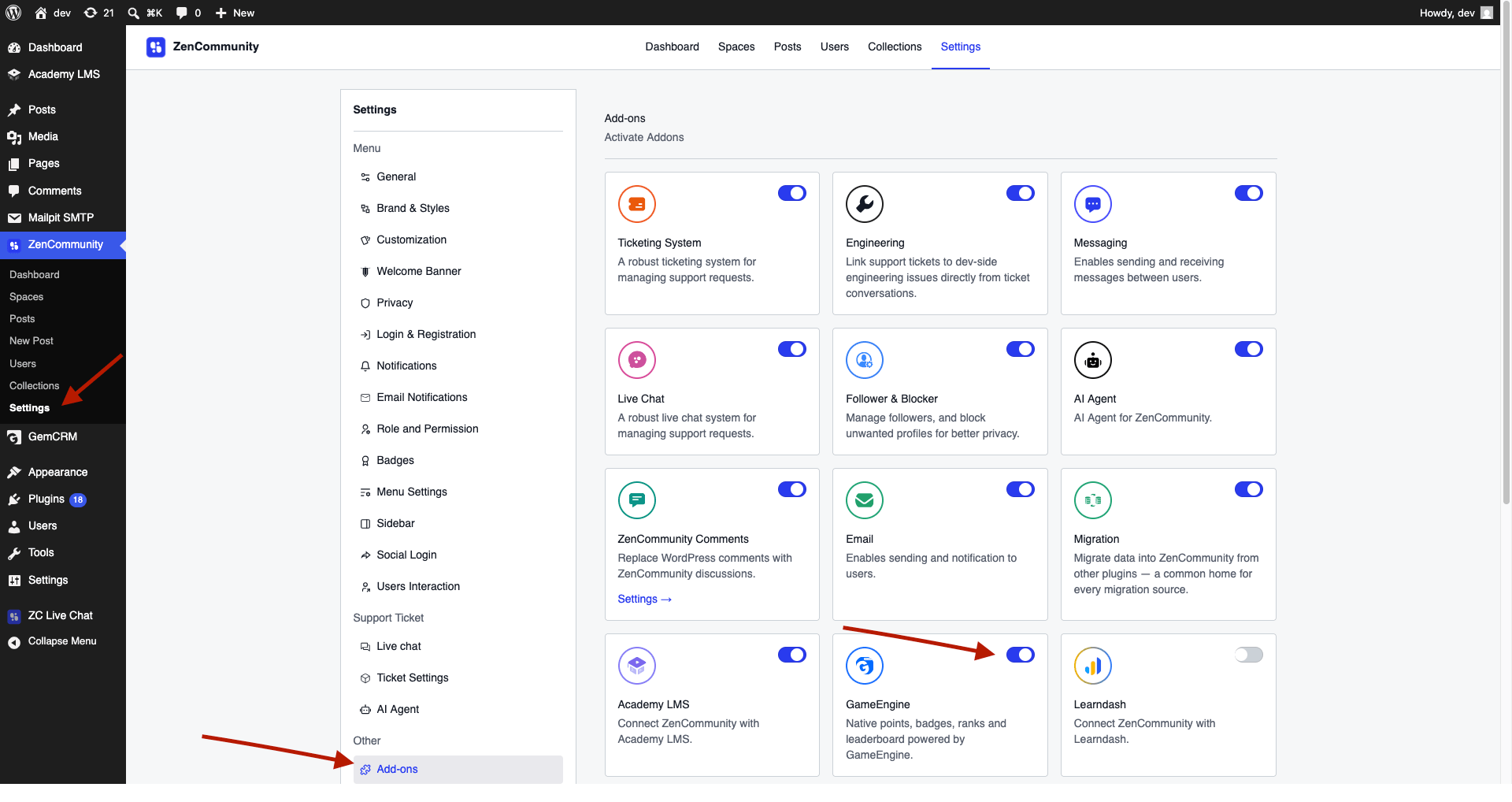Screen dimensions: 1512x802
Task: Click the Messaging chat bubble icon
Action: point(1093,204)
